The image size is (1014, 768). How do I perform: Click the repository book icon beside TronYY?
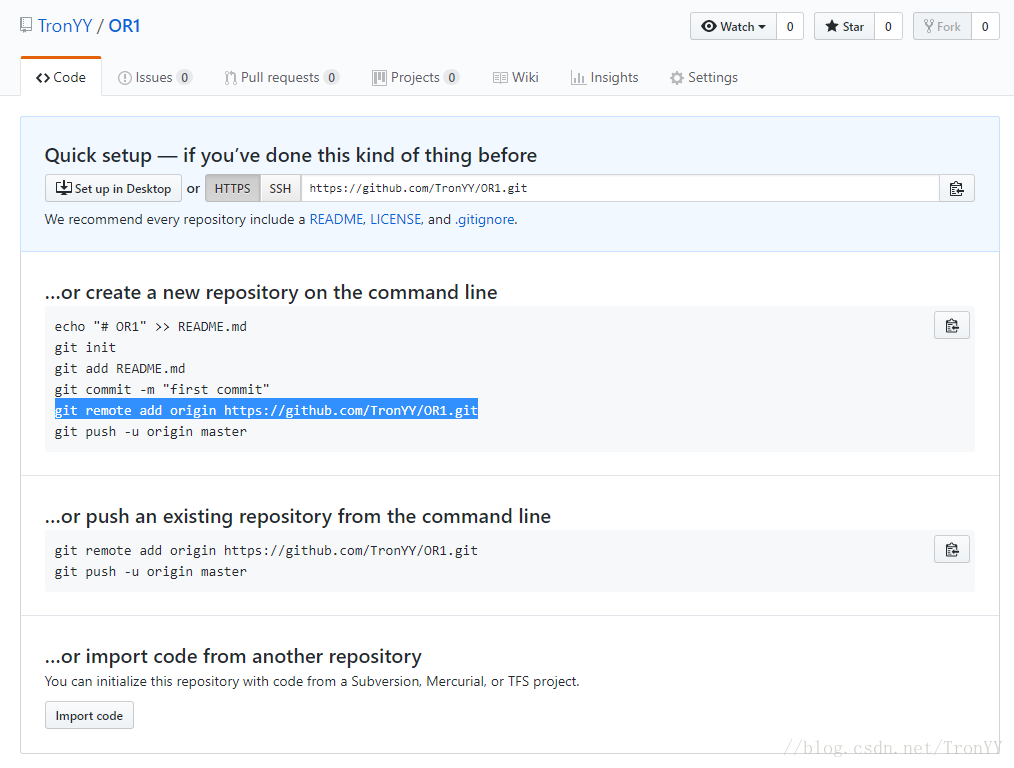(x=26, y=25)
